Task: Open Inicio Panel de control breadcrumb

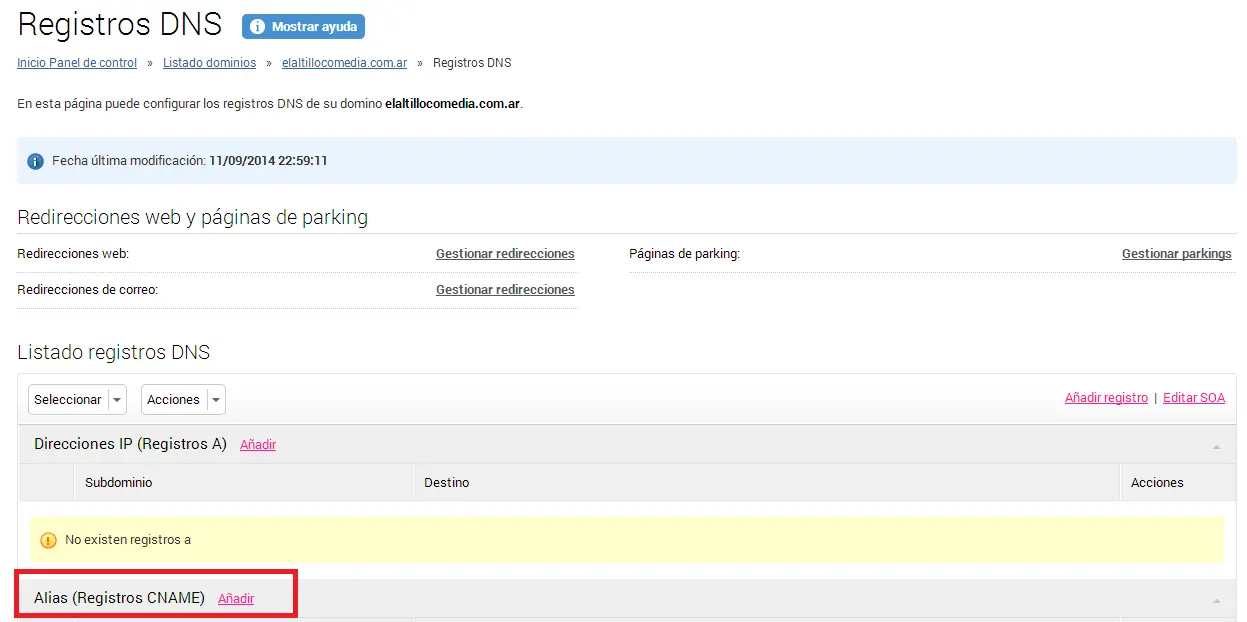Action: (x=77, y=63)
